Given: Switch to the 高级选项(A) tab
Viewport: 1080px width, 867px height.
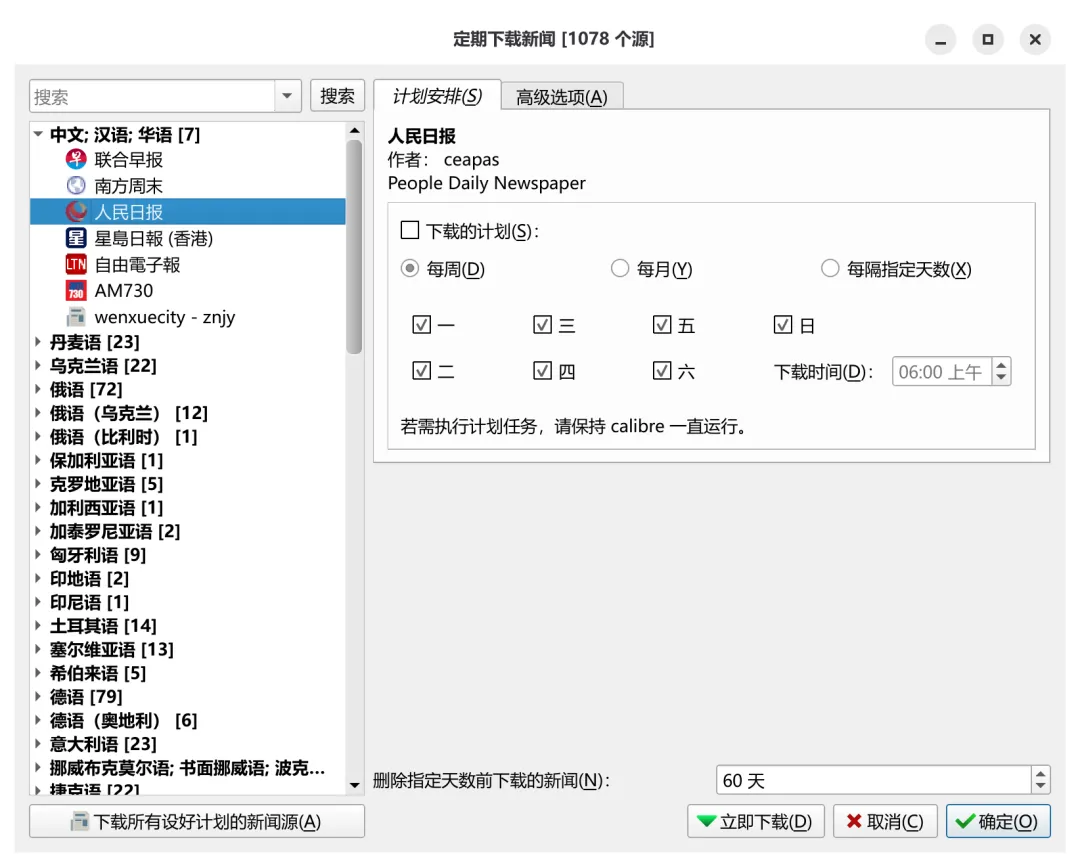Looking at the screenshot, I should (x=562, y=97).
